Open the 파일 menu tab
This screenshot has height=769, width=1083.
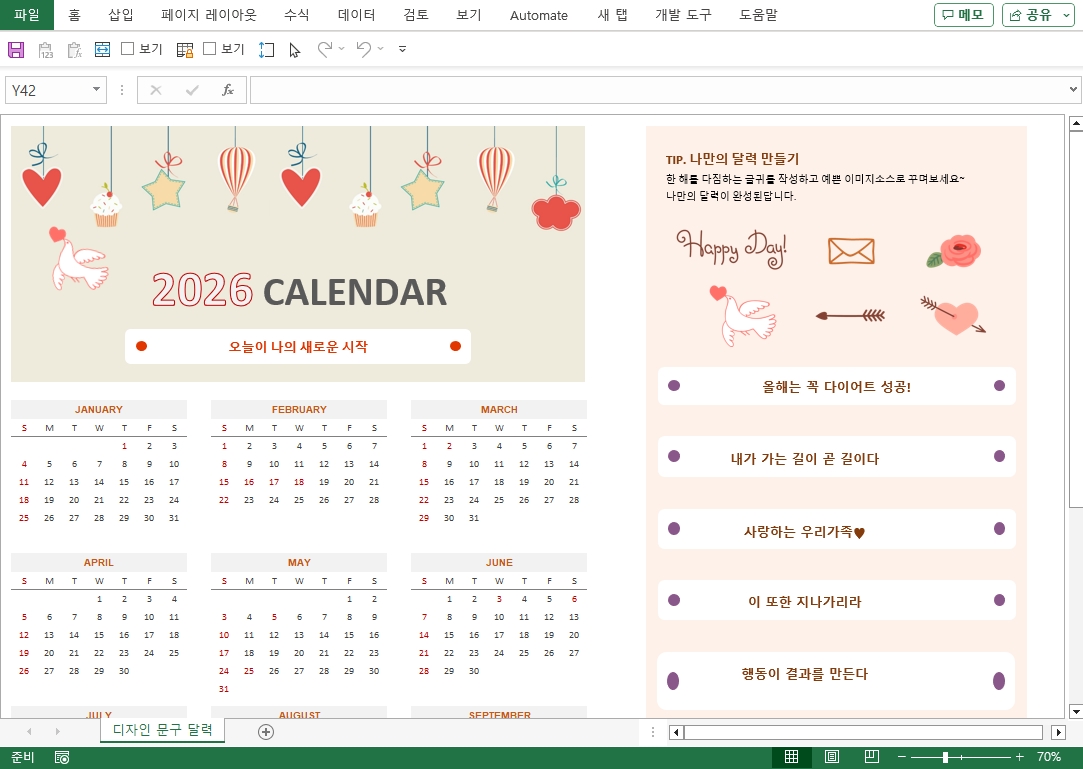pos(27,15)
